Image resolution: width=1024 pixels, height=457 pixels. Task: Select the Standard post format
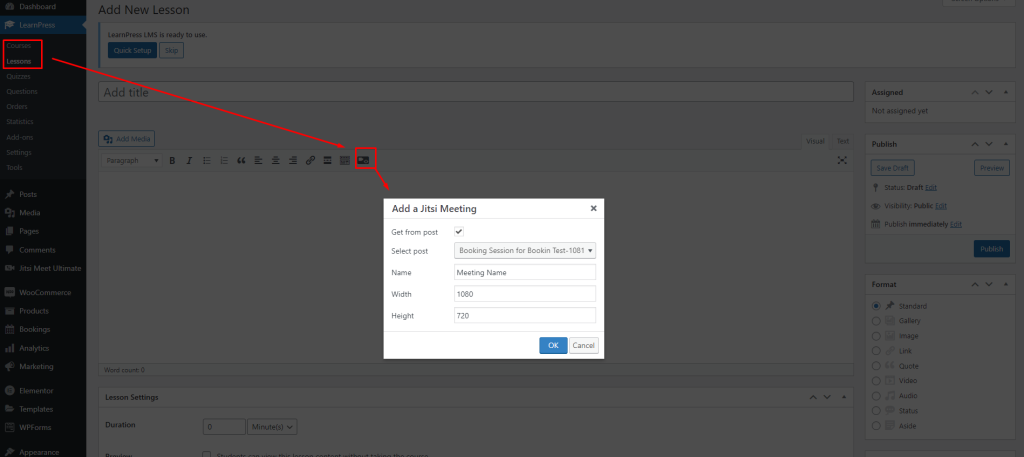[876, 306]
